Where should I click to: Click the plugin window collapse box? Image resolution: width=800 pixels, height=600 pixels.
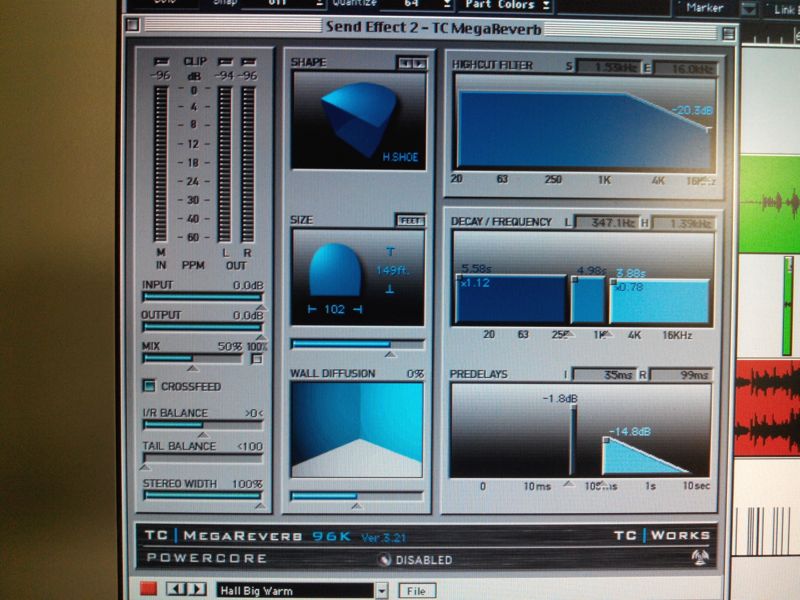coord(729,34)
